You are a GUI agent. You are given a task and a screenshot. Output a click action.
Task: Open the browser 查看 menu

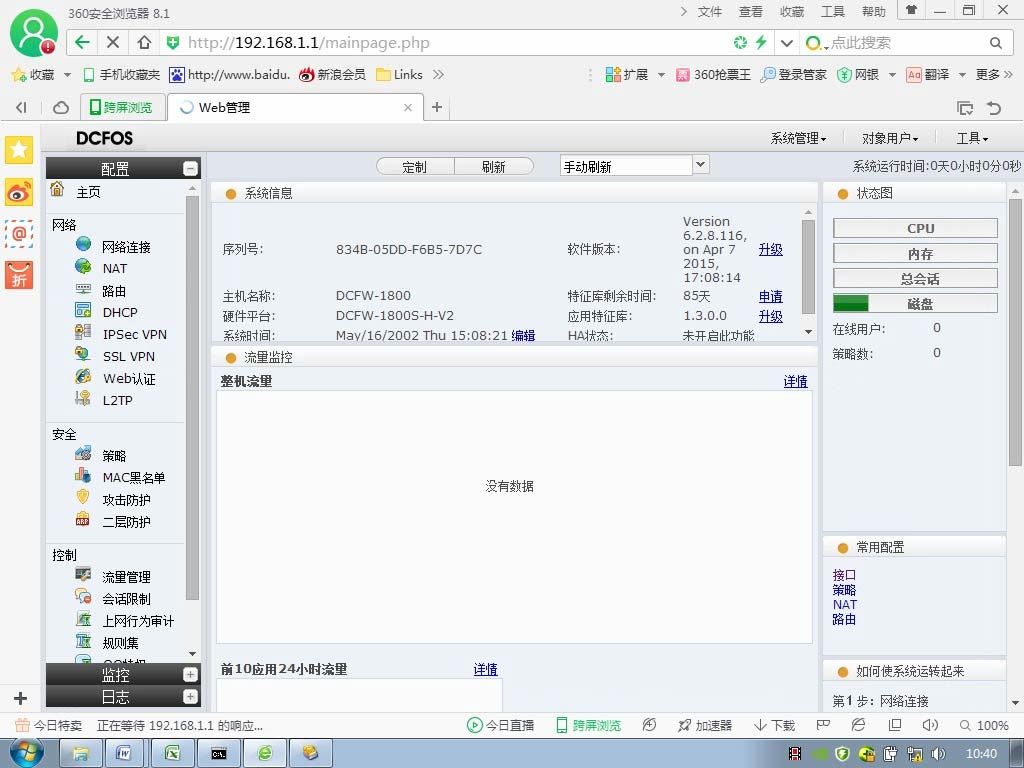tap(750, 12)
